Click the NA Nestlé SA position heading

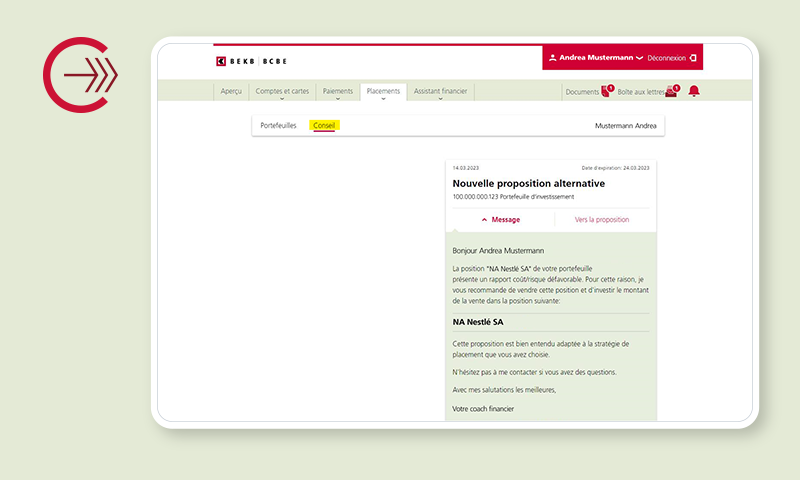478,322
